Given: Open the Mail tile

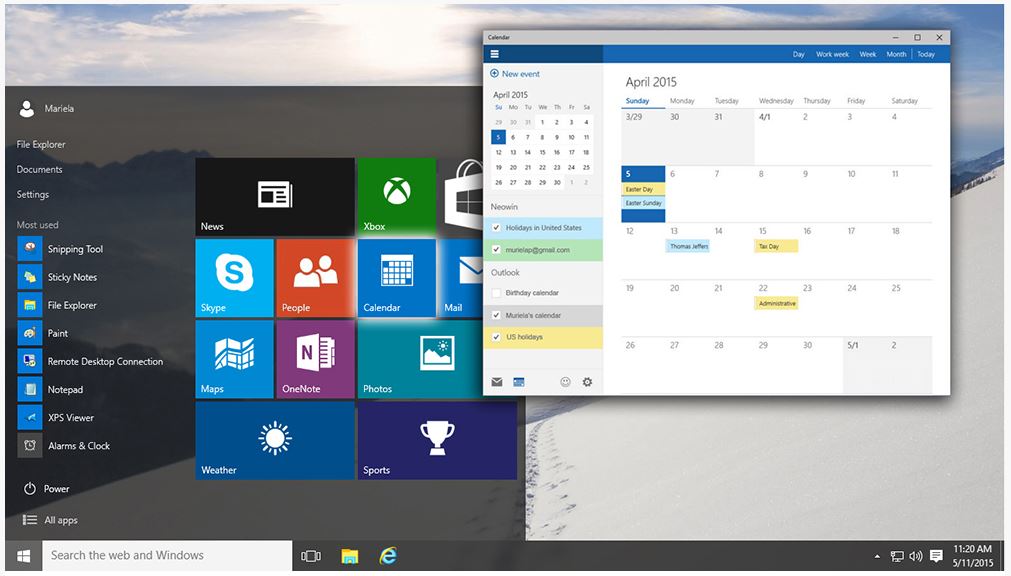Looking at the screenshot, I should 461,278.
